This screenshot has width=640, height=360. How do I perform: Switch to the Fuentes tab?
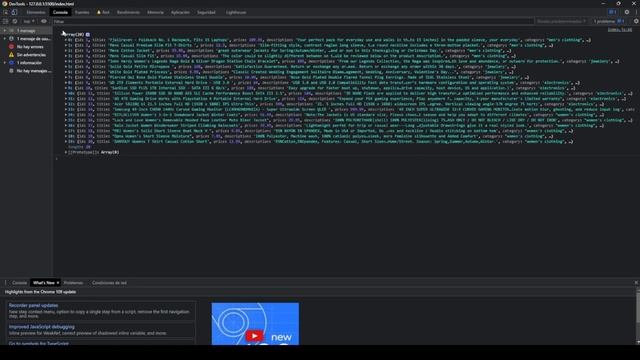coord(82,12)
